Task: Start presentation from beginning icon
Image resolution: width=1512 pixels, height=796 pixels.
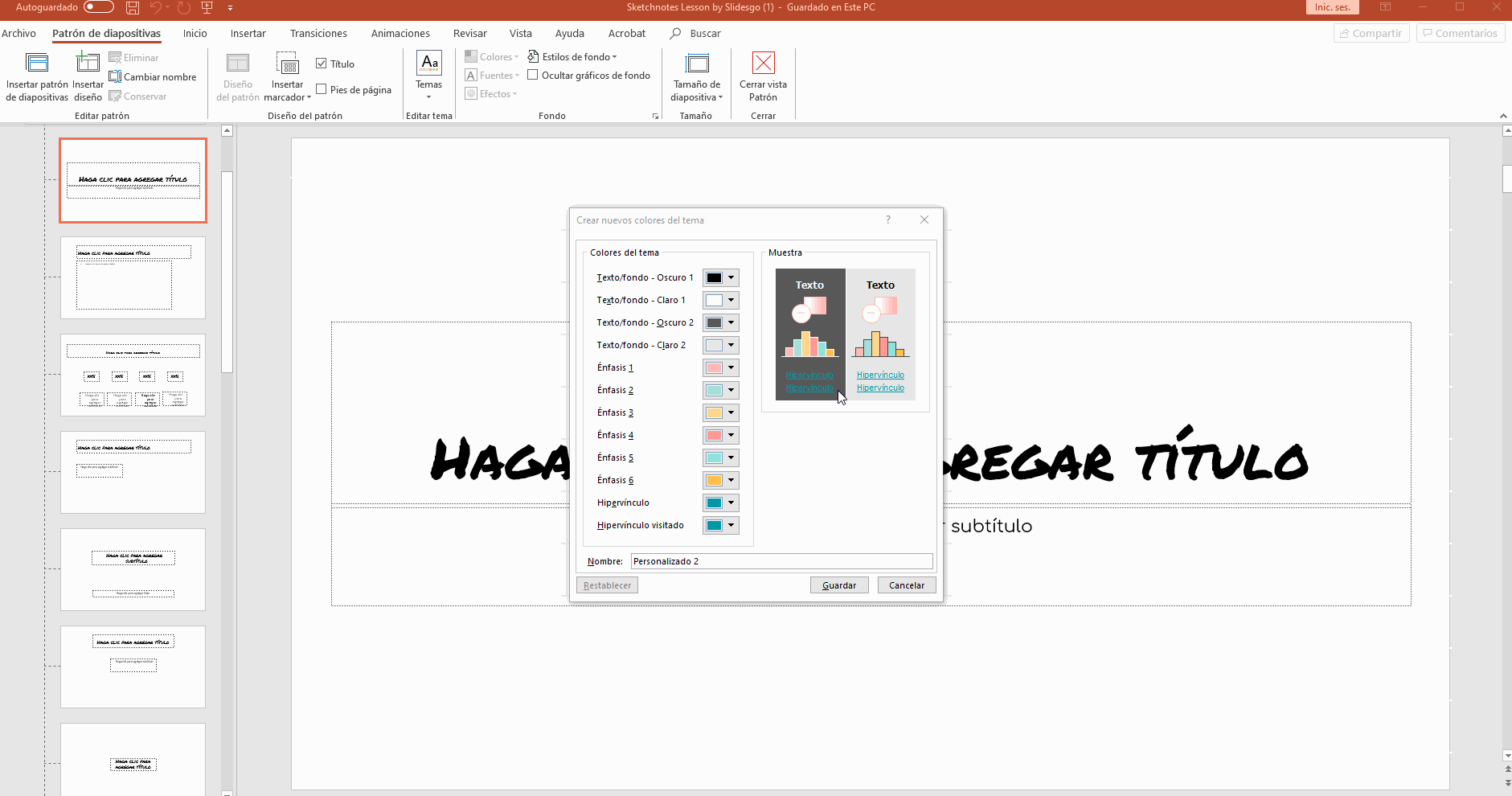Action: [x=207, y=7]
